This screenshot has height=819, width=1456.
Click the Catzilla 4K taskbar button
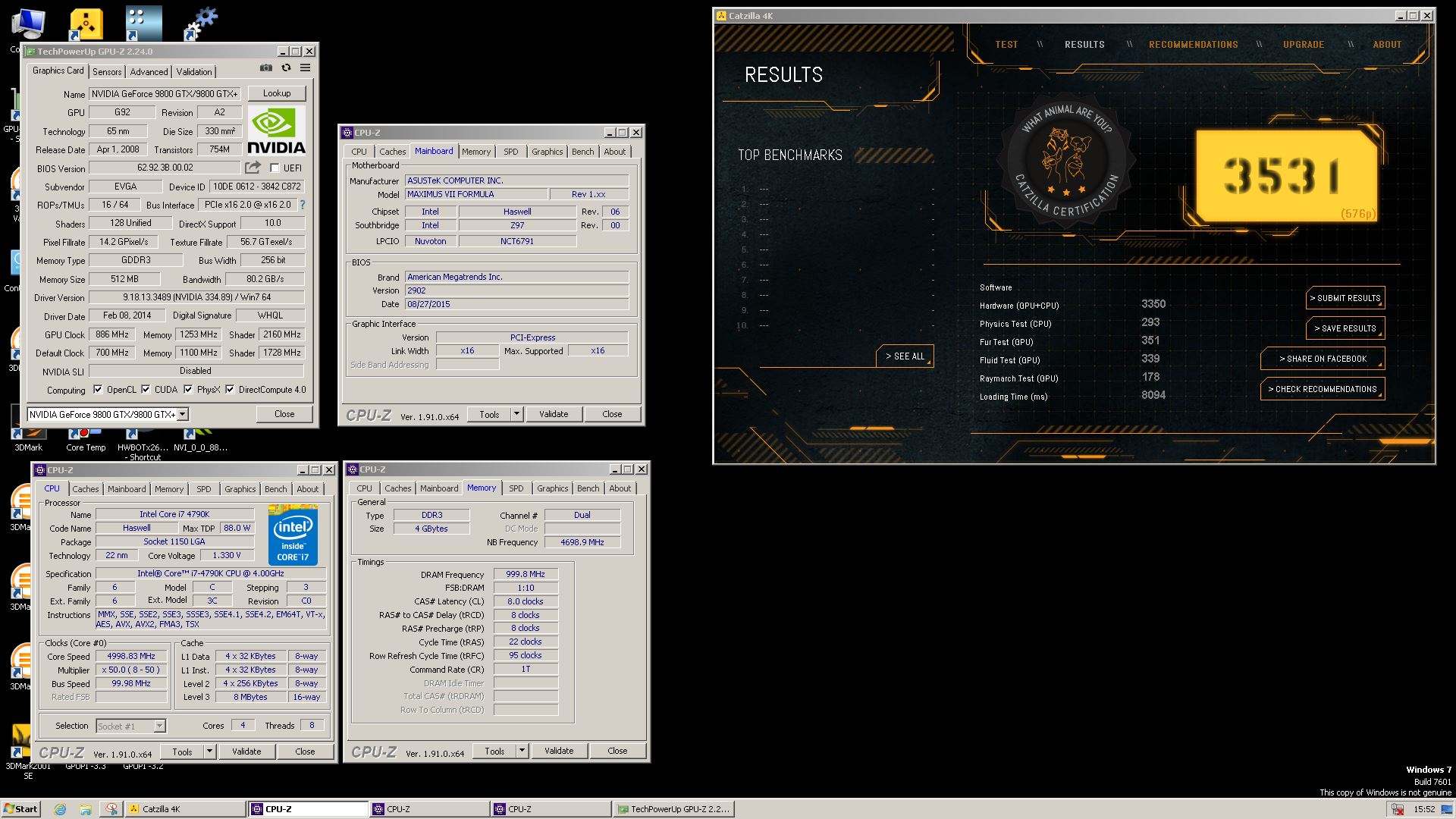[186, 809]
